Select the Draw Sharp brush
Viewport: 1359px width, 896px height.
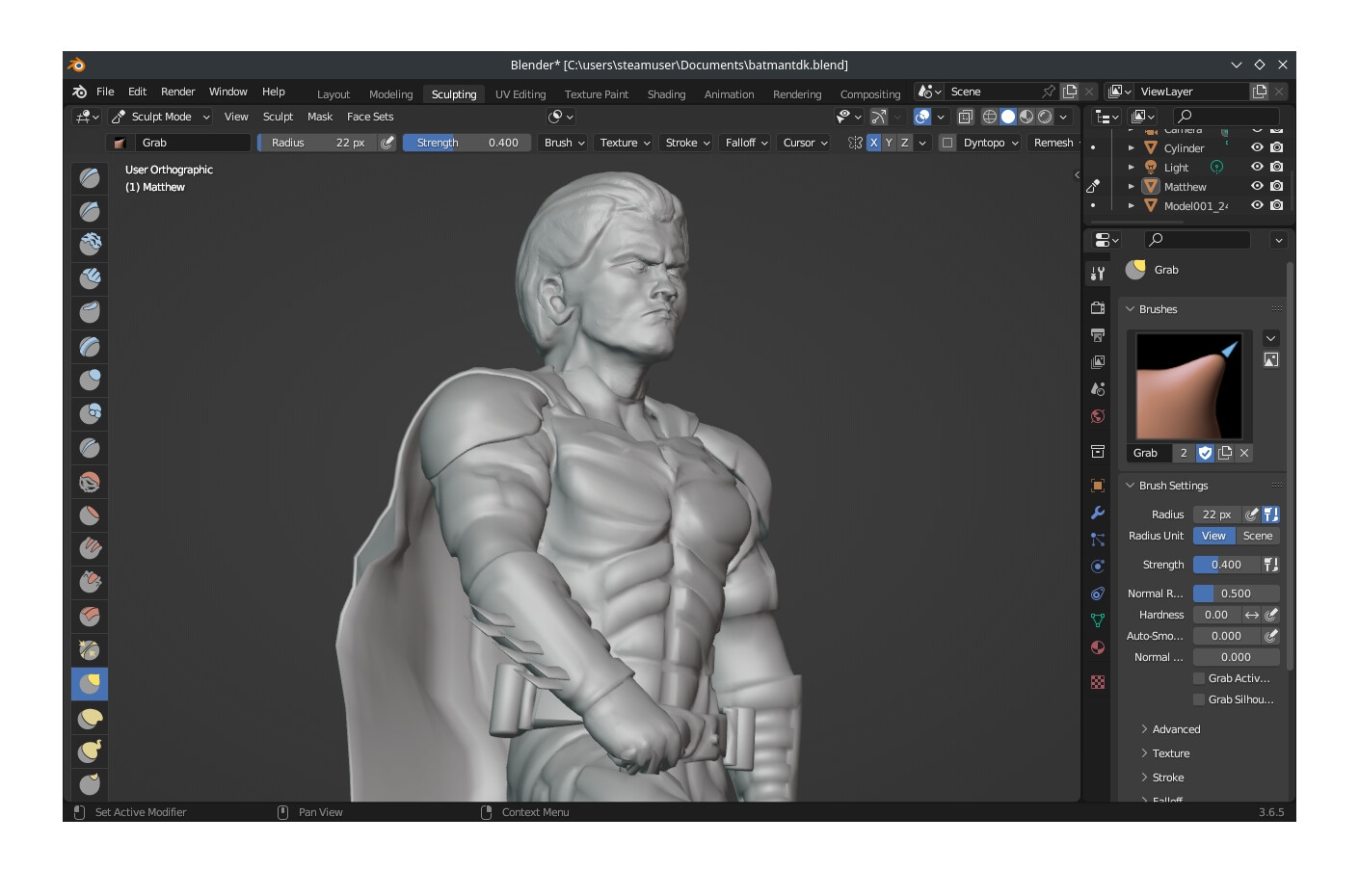90,211
